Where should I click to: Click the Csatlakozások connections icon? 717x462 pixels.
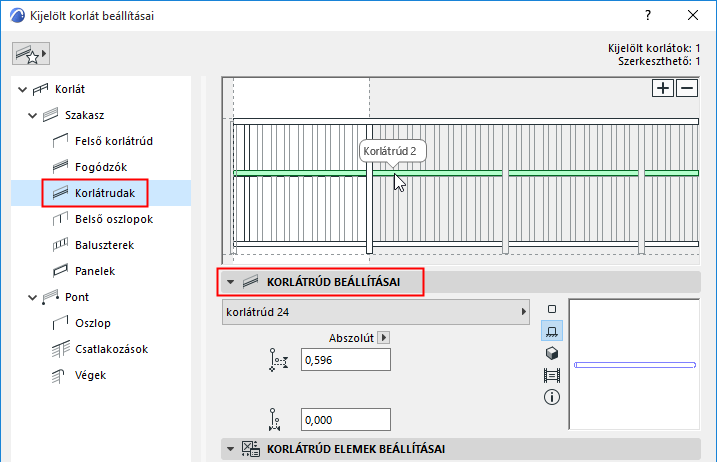[61, 349]
